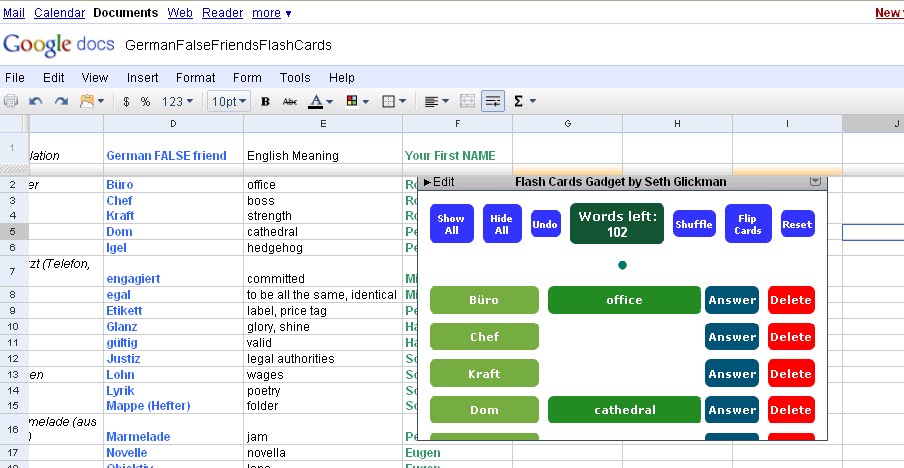Open the Format menu
The width and height of the screenshot is (904, 468).
coord(195,78)
